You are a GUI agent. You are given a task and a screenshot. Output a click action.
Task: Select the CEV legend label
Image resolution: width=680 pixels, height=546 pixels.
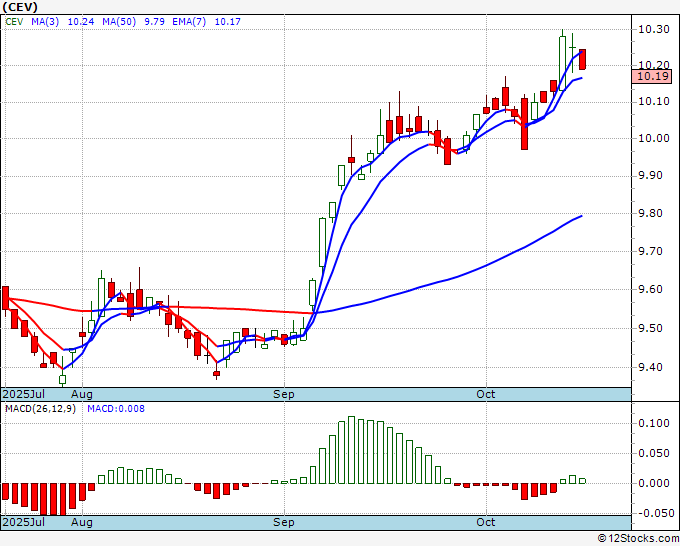(x=14, y=22)
